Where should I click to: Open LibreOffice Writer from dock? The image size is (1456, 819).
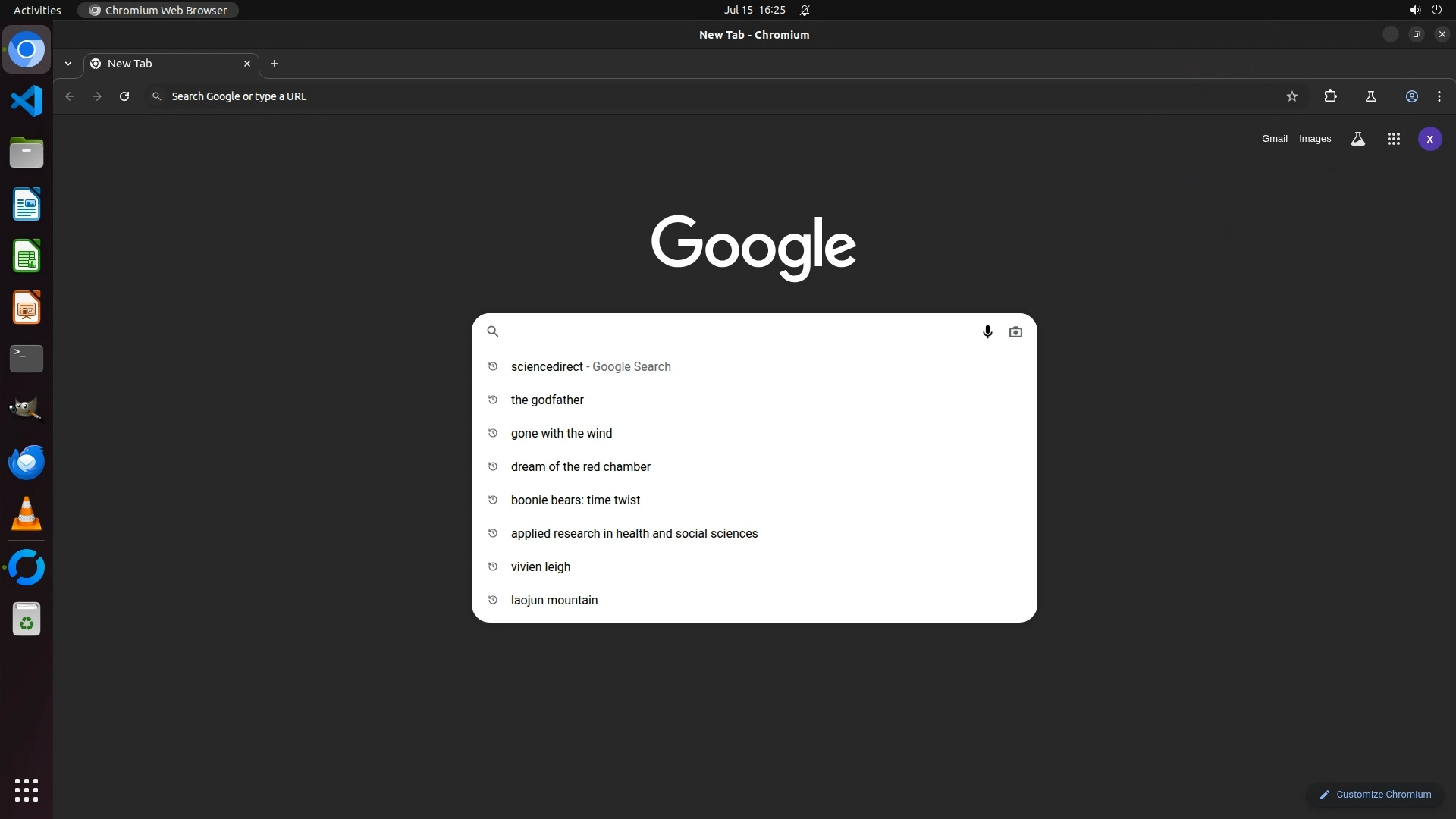pos(27,204)
